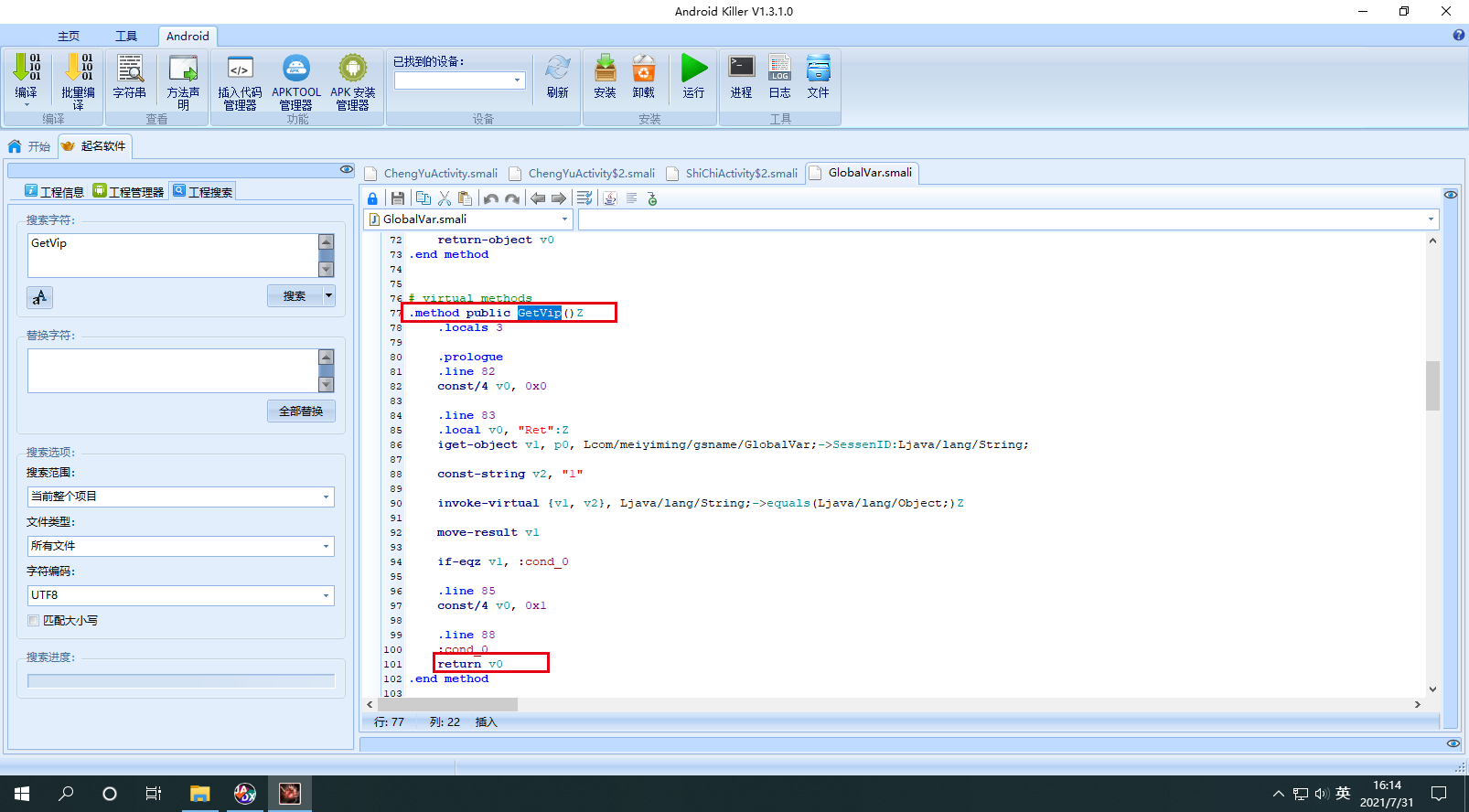Switch to the 工程管理器 panel tab
The image size is (1469, 812).
tap(129, 192)
